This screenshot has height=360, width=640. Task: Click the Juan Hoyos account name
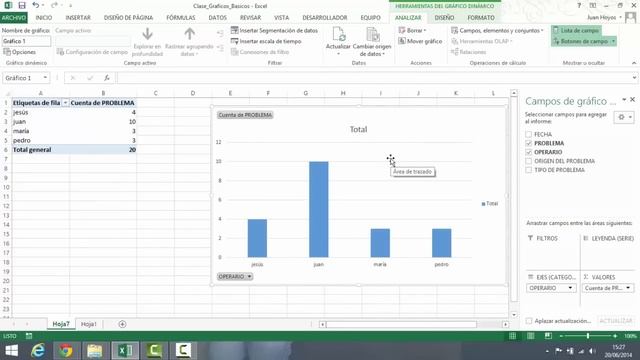click(x=602, y=18)
